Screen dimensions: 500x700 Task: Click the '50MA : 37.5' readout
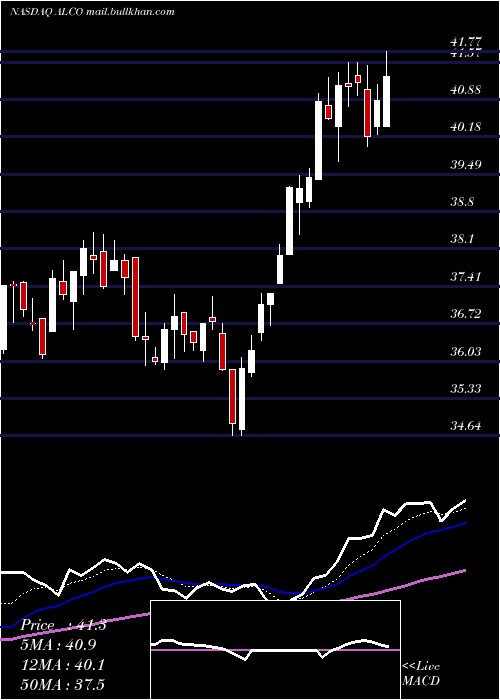coord(63,684)
